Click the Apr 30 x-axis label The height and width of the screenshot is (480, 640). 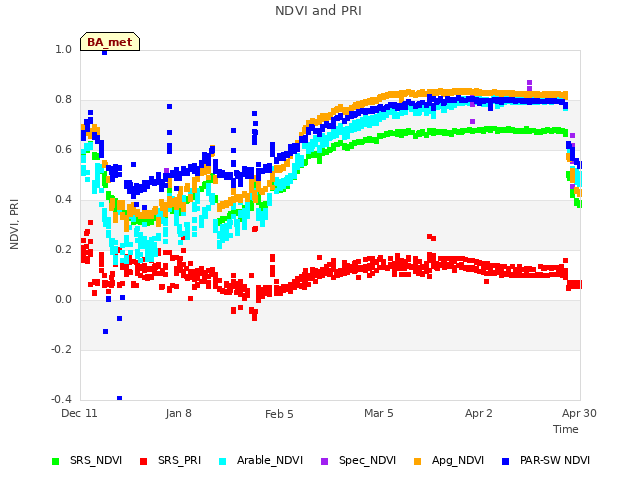(x=579, y=413)
